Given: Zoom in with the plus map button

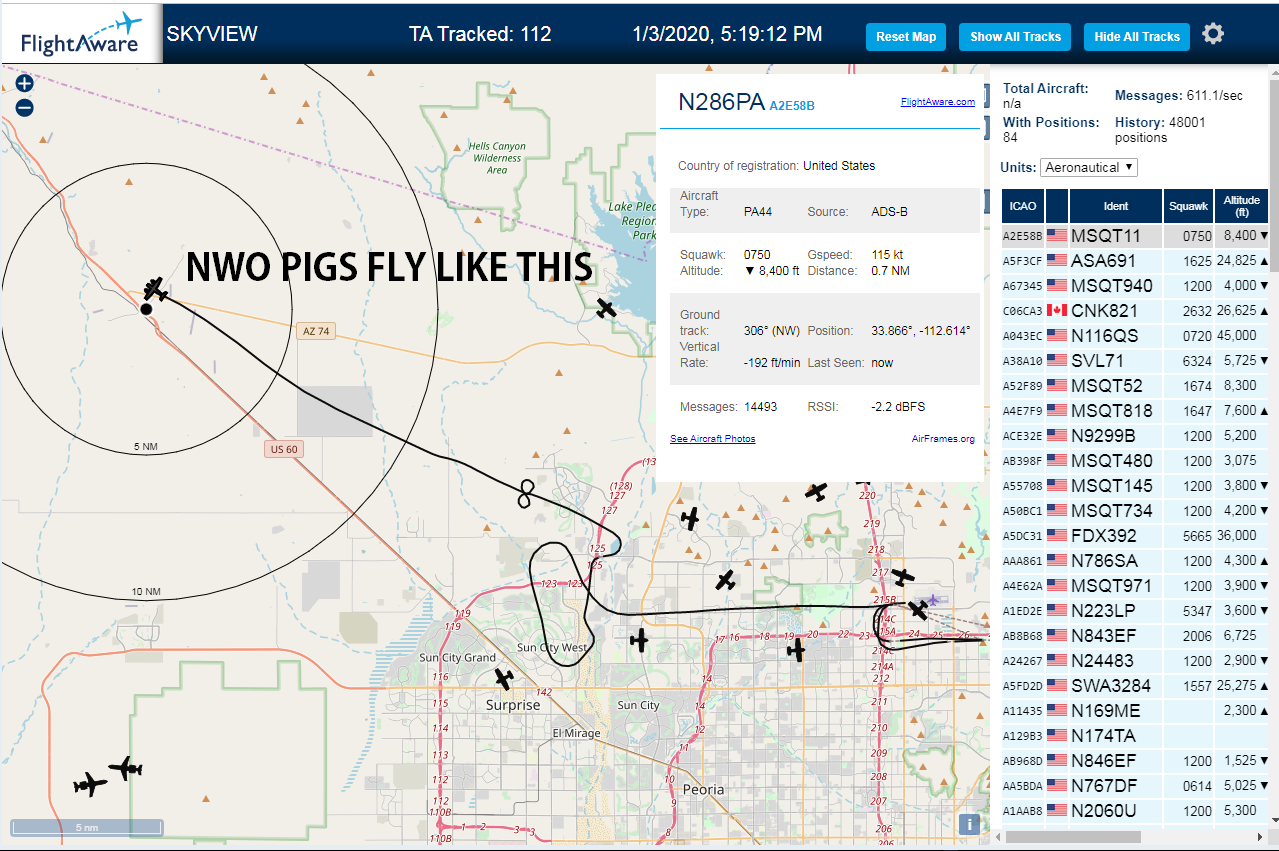Looking at the screenshot, I should click(x=25, y=84).
